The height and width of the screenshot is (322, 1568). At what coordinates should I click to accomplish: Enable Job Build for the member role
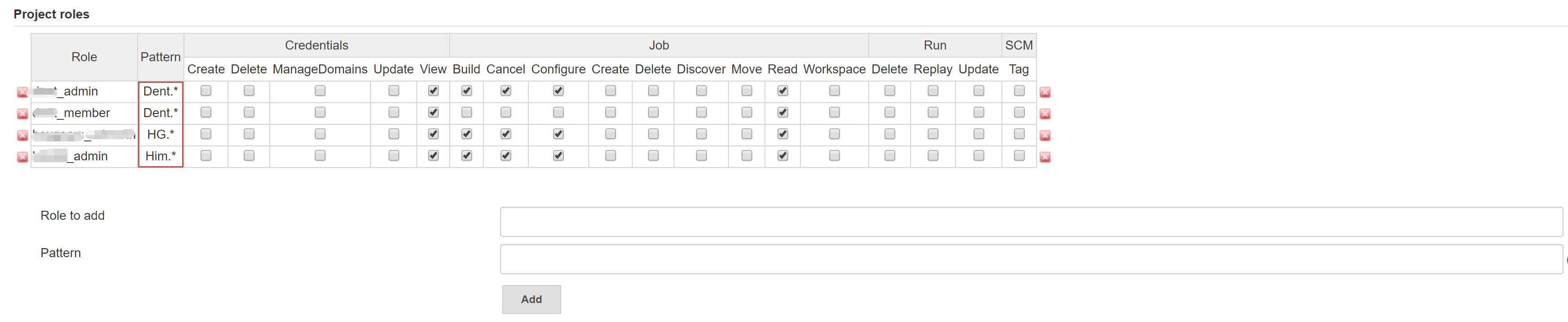click(x=466, y=112)
